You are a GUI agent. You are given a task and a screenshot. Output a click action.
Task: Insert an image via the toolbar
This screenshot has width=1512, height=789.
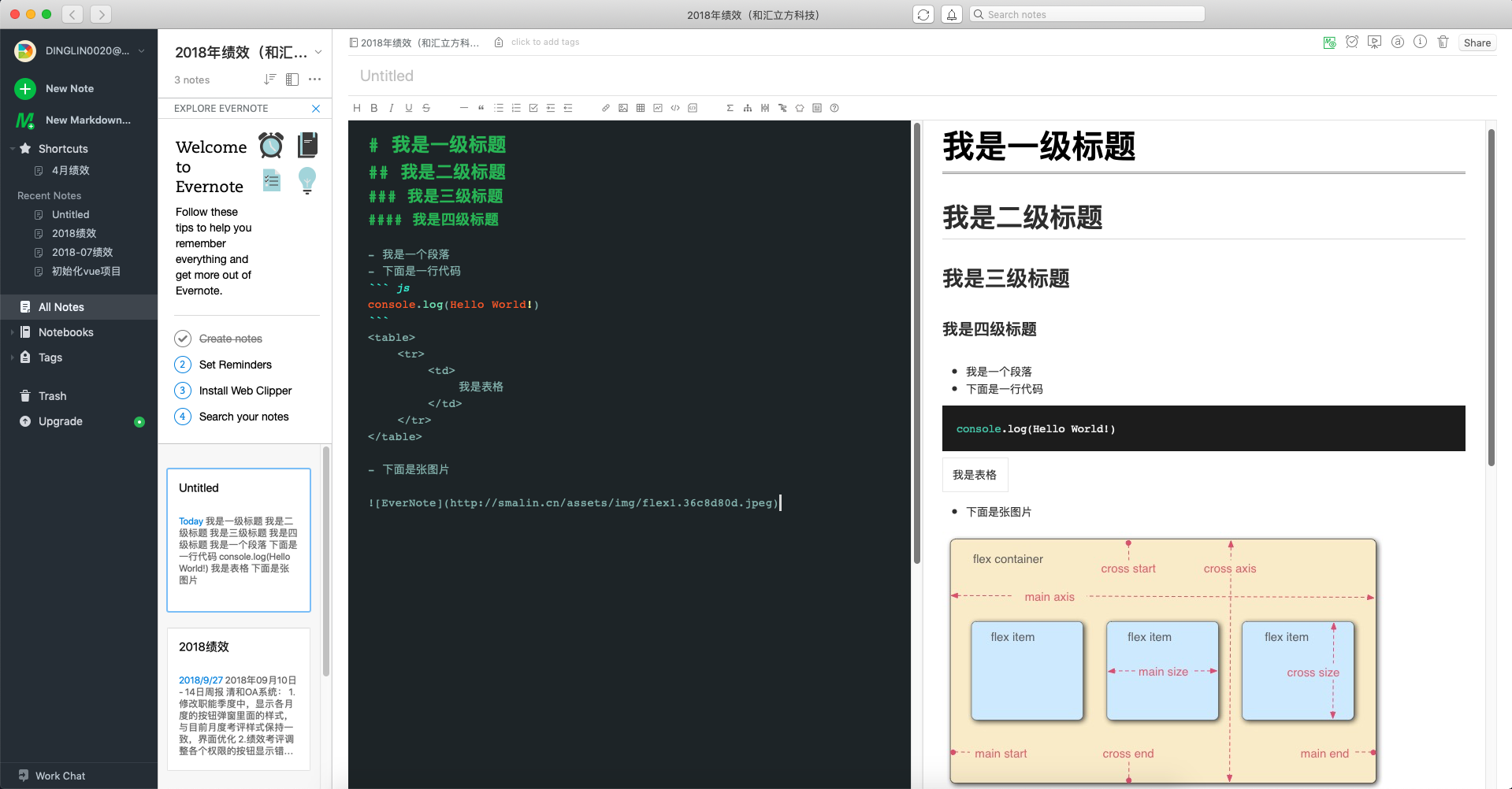pos(622,108)
